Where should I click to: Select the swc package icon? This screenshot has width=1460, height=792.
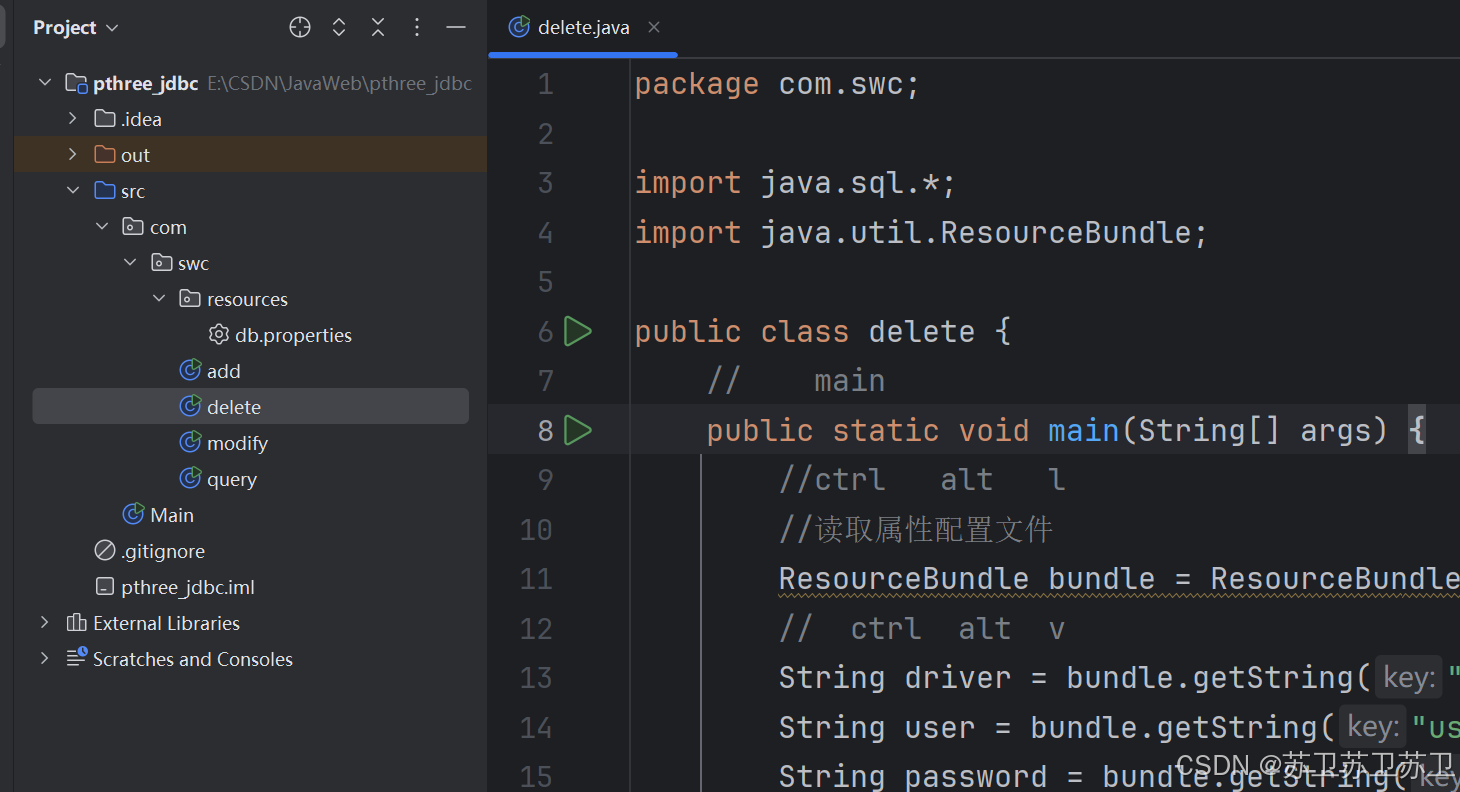(162, 263)
